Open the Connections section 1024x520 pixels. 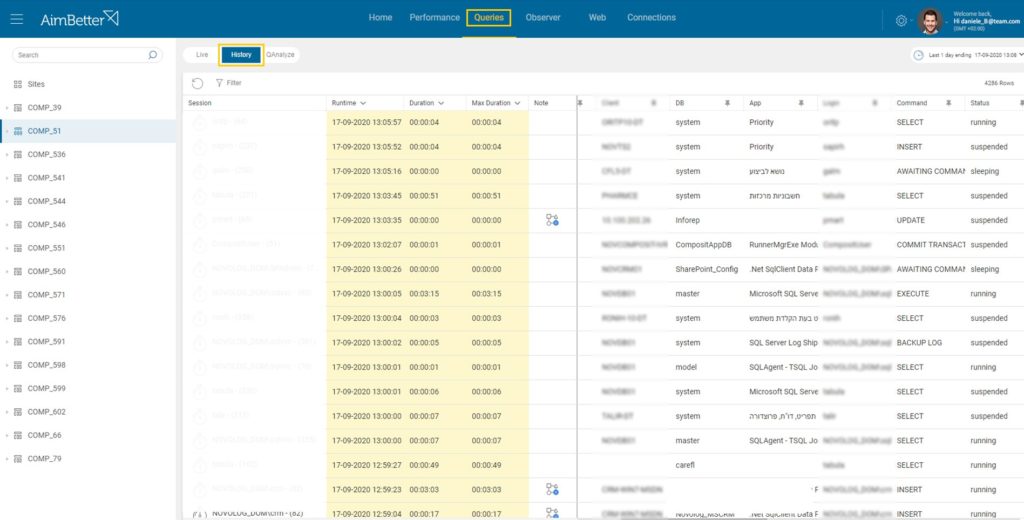(x=651, y=18)
